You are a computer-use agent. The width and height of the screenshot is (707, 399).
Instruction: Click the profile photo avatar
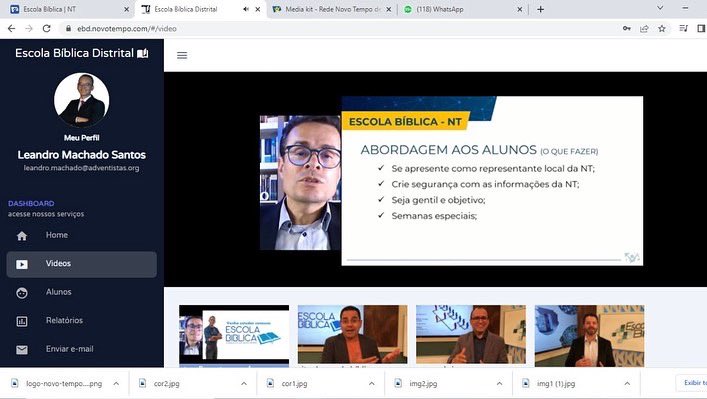point(82,100)
